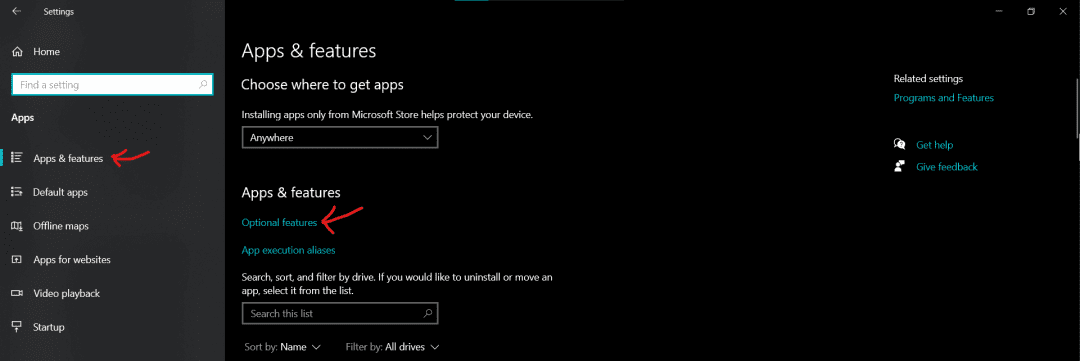Viewport: 1080px width, 361px height.
Task: Open Programs and Features link
Action: coord(944,98)
